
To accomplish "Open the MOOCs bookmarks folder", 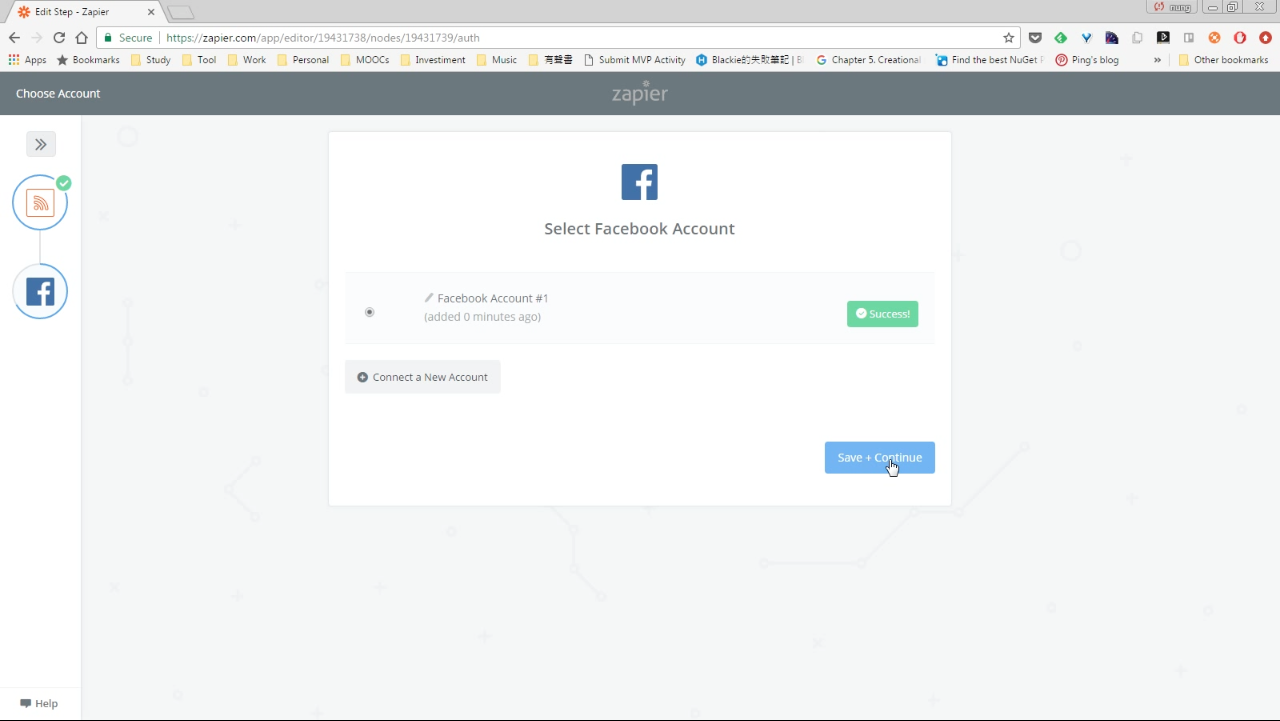I will tap(365, 60).
